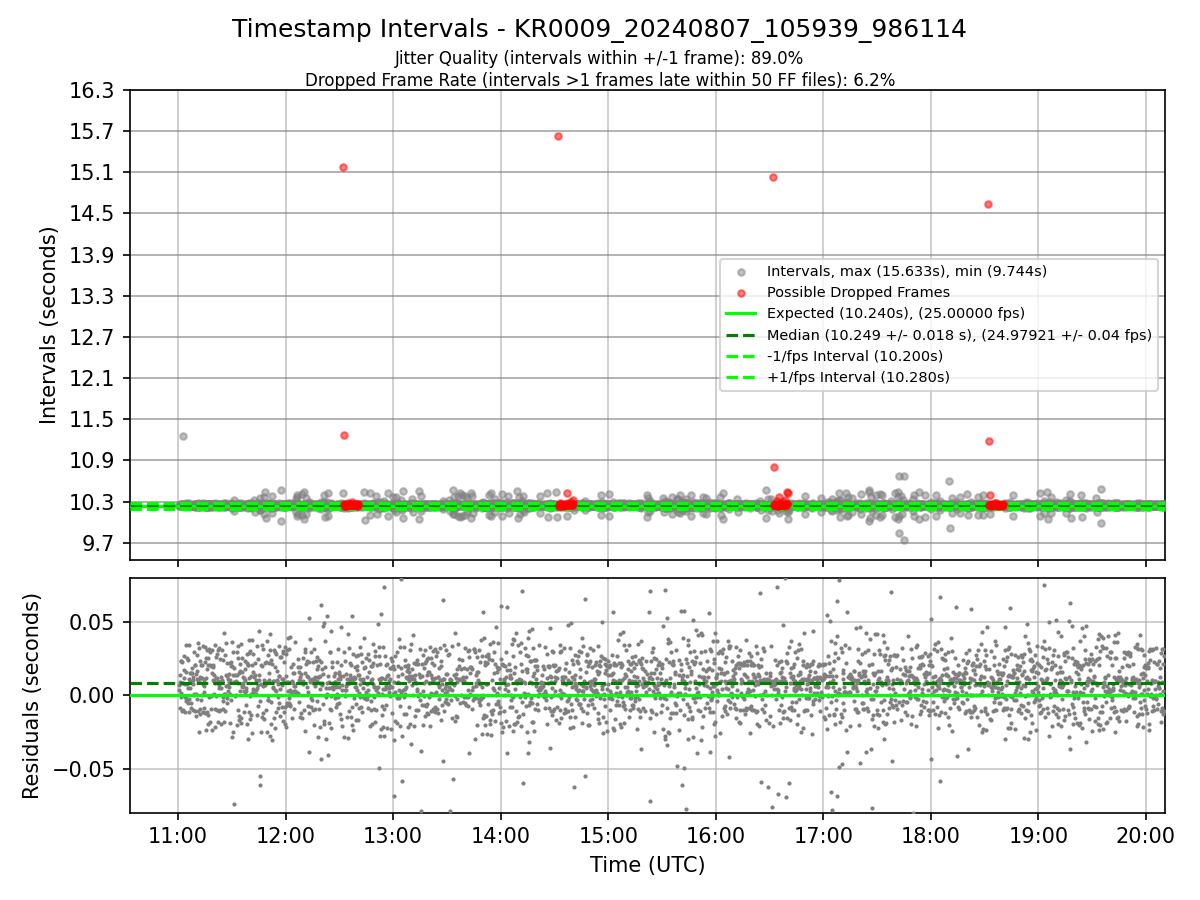Click the 'Residuals (seconds)' y-axis label
Screen dimensions: 1200x900
click(31, 696)
